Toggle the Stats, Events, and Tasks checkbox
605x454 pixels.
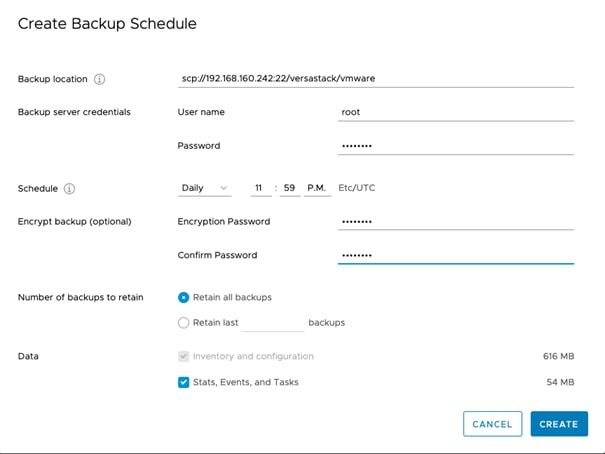184,382
